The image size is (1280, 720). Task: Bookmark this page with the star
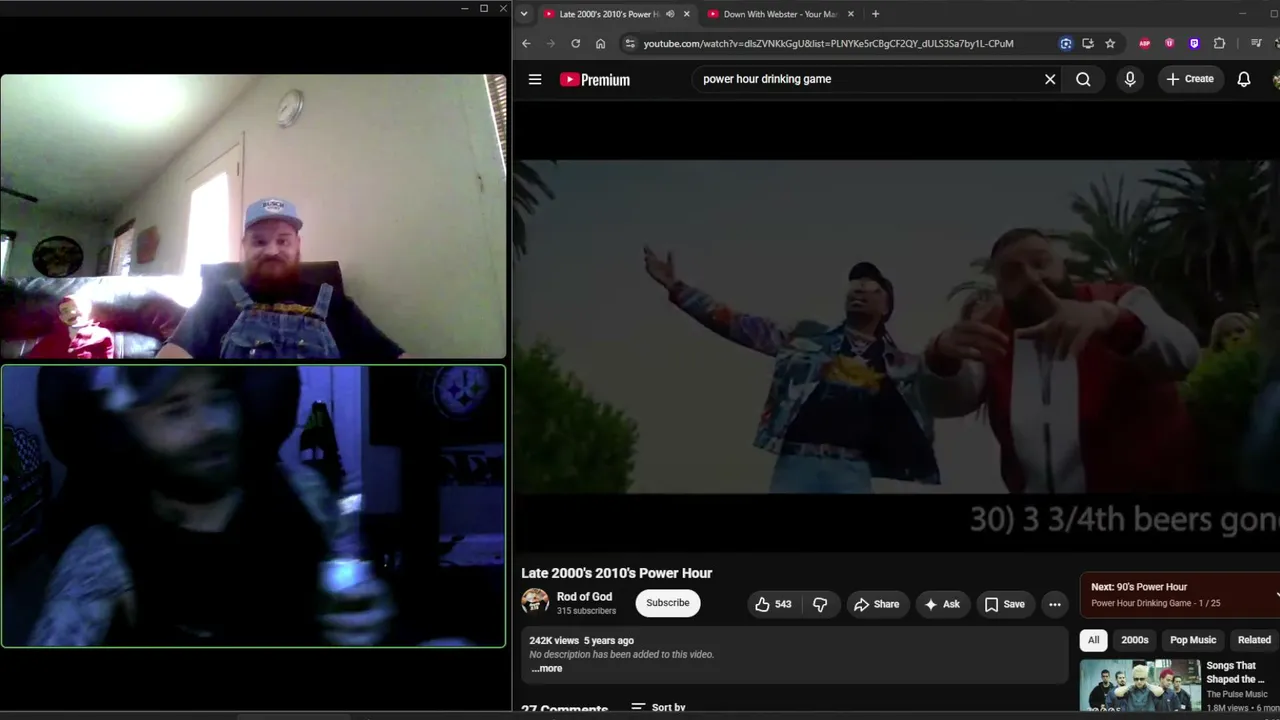(x=1110, y=43)
